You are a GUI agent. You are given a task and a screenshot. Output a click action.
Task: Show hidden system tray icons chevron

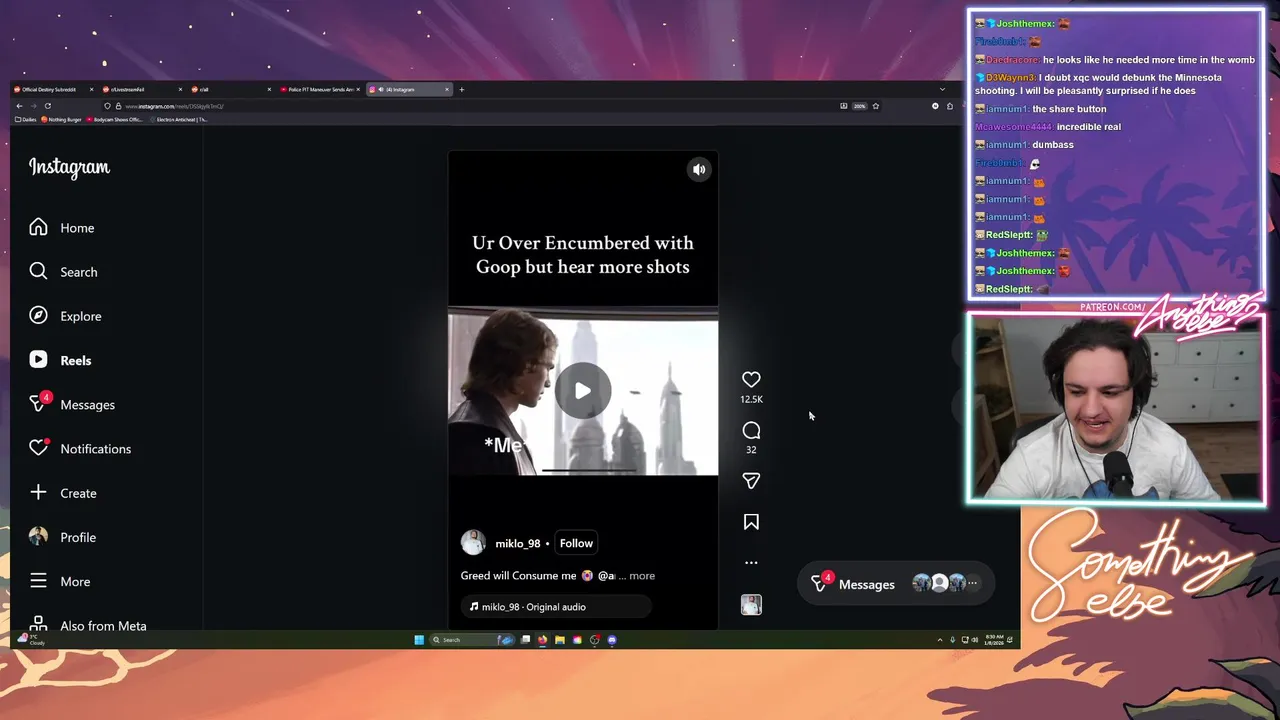tap(940, 640)
